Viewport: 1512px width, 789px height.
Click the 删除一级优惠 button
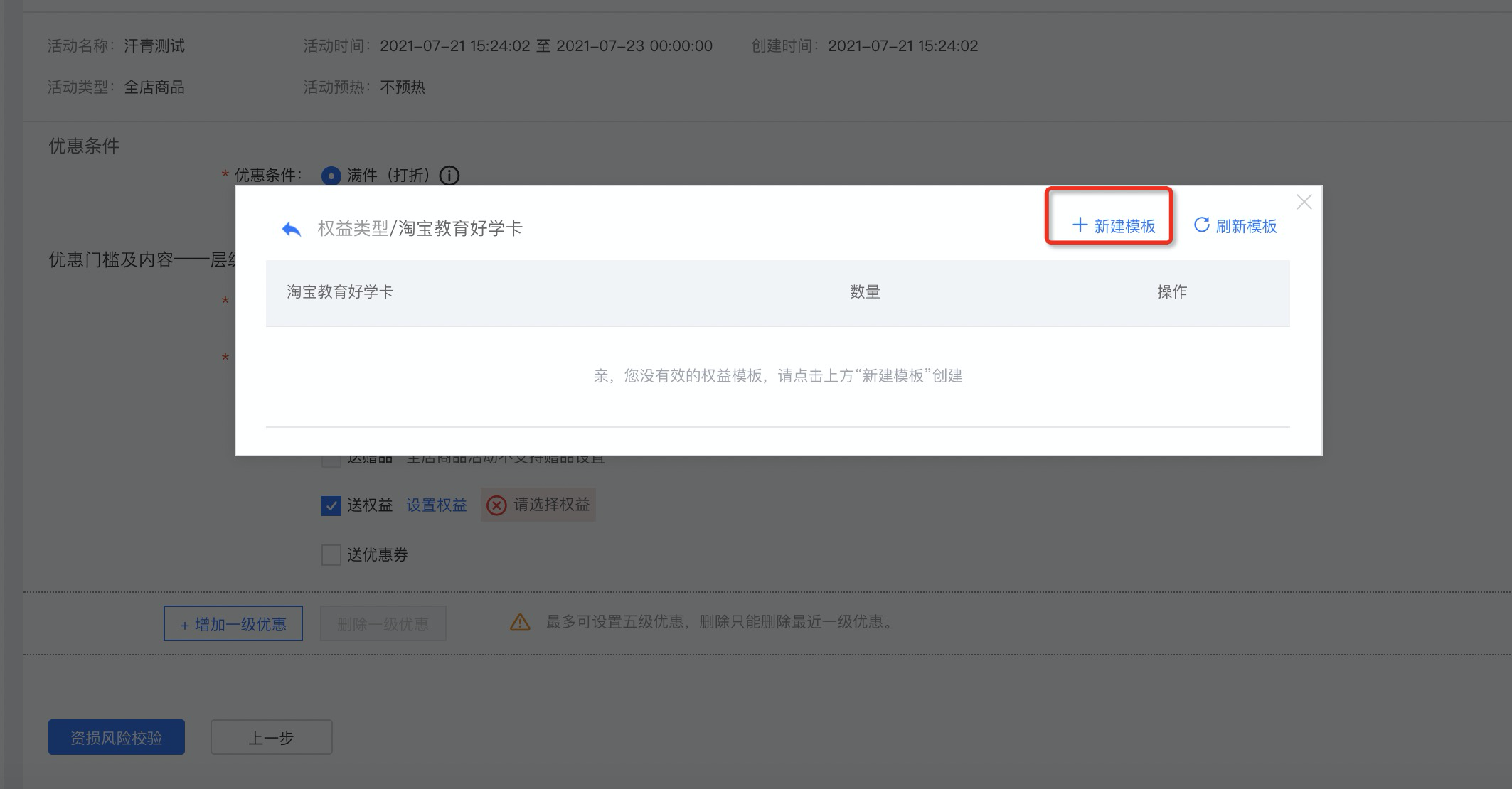click(383, 624)
